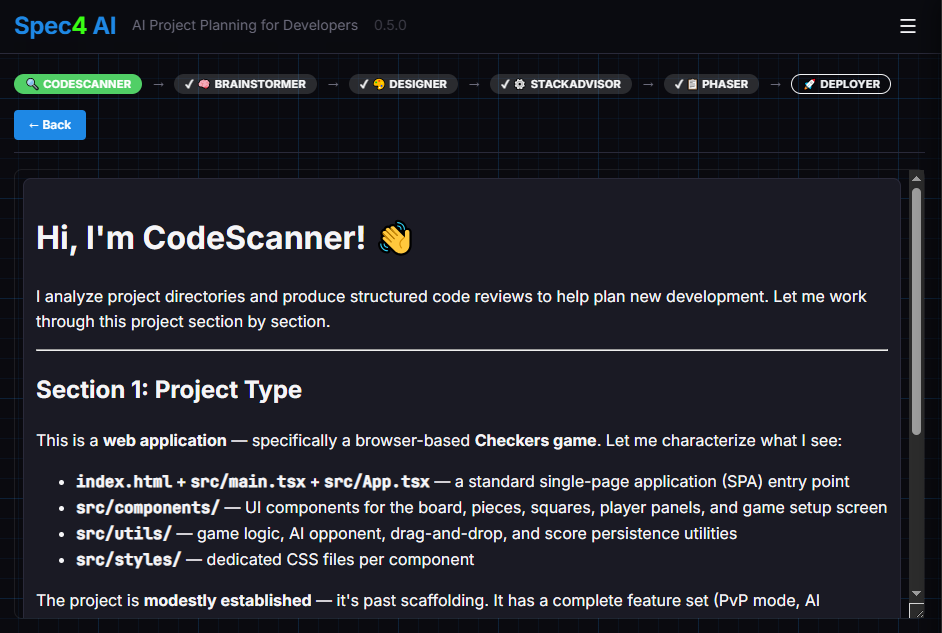
Task: Click the 'index.html' code text
Action: pos(124,482)
